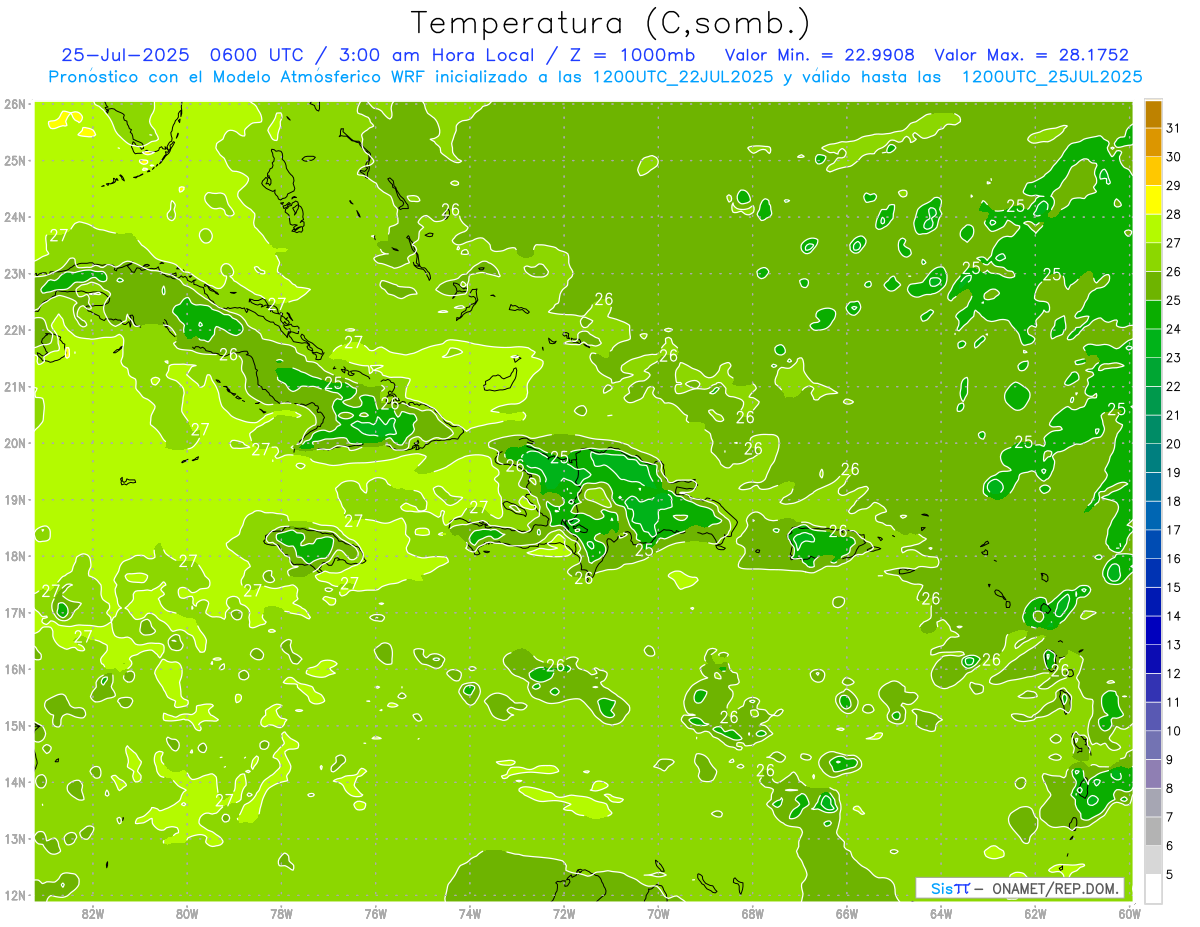Click the 78W longitude axis label

tap(281, 913)
